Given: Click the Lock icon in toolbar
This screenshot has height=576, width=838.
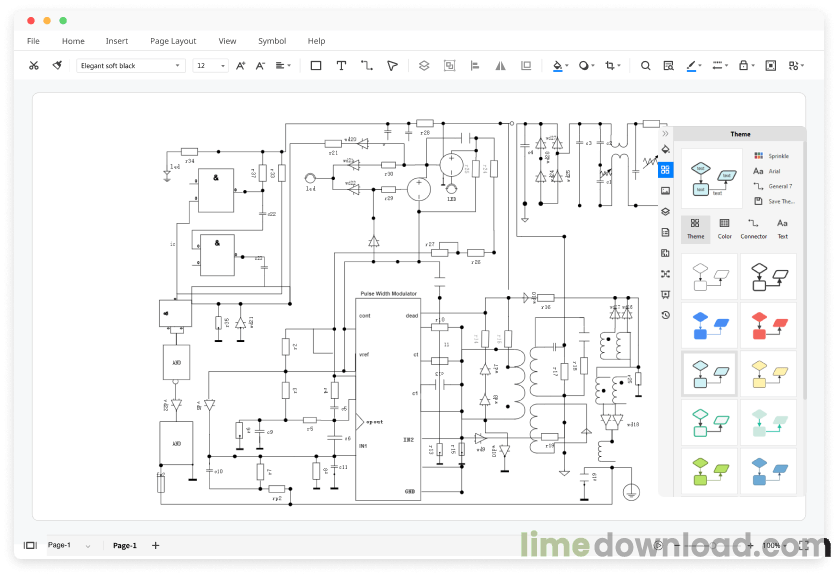Looking at the screenshot, I should tap(743, 66).
